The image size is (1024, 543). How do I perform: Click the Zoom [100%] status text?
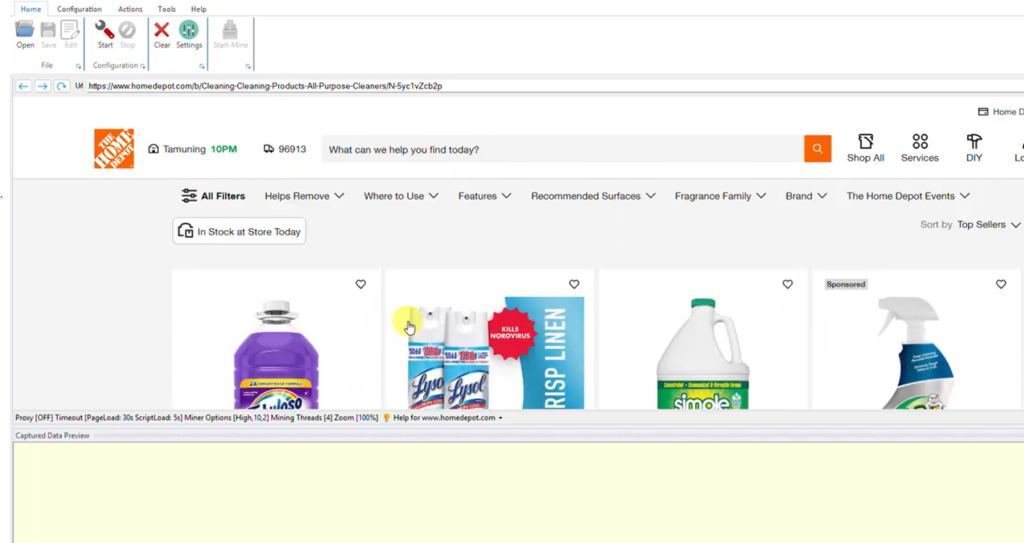tap(356, 418)
